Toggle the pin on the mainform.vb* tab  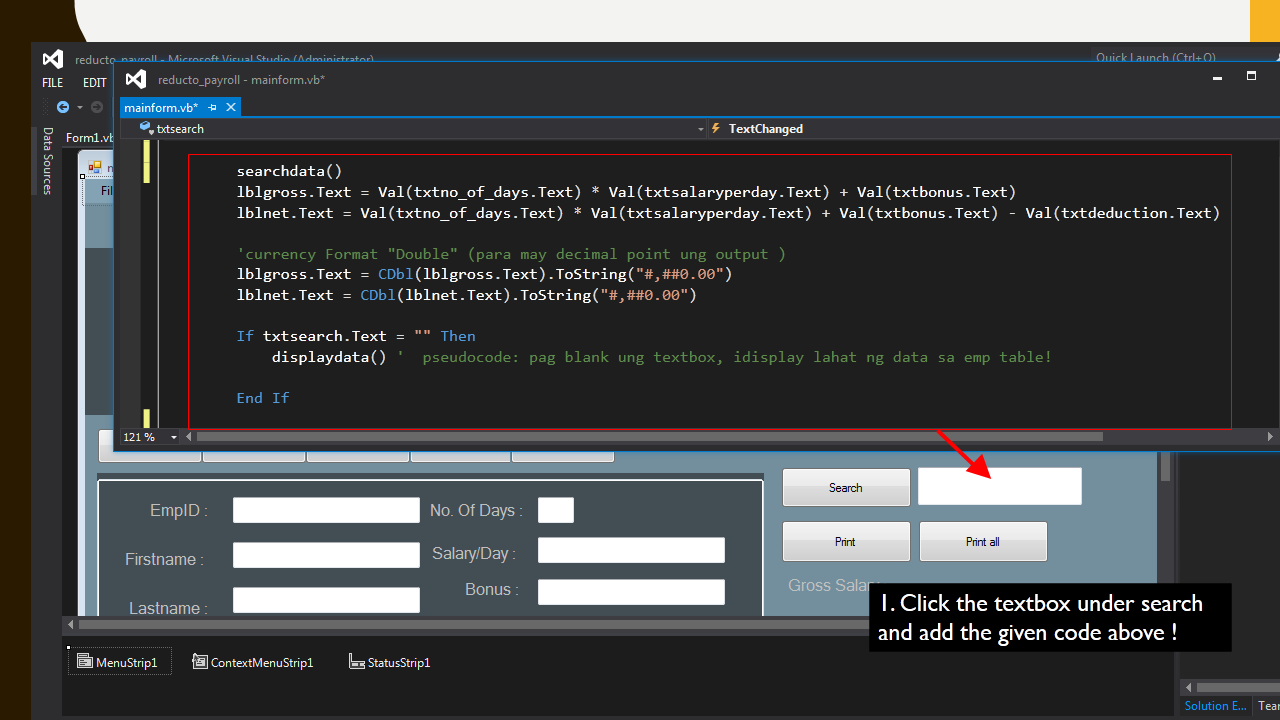click(x=212, y=107)
